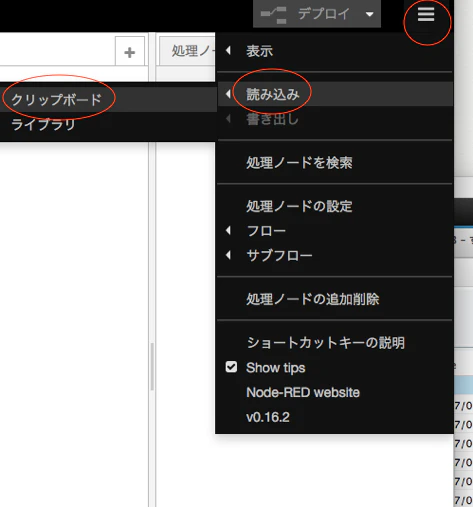Open the deploy options dropdown arrow

369,14
